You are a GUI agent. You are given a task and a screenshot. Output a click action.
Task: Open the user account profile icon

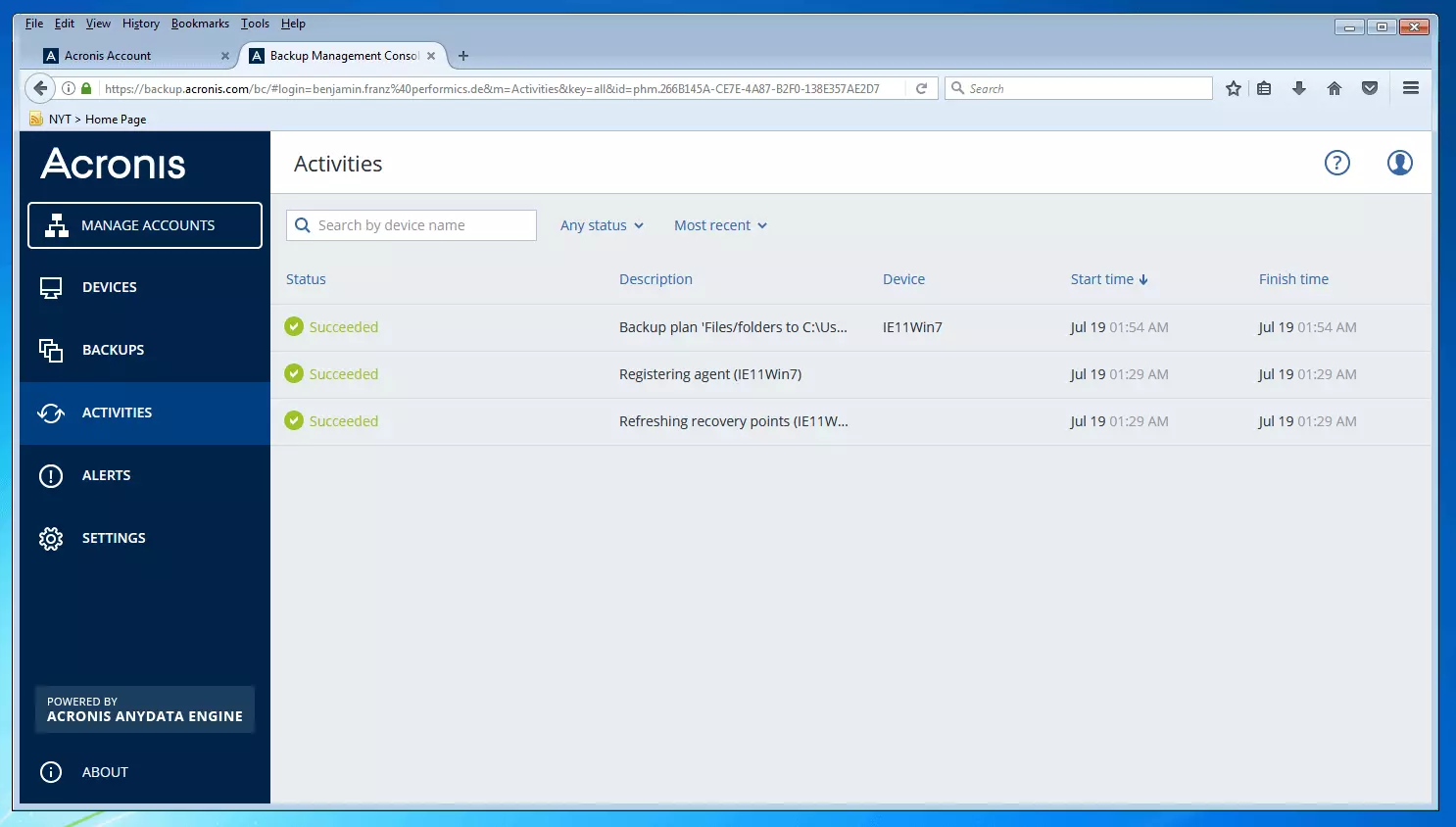[1400, 163]
